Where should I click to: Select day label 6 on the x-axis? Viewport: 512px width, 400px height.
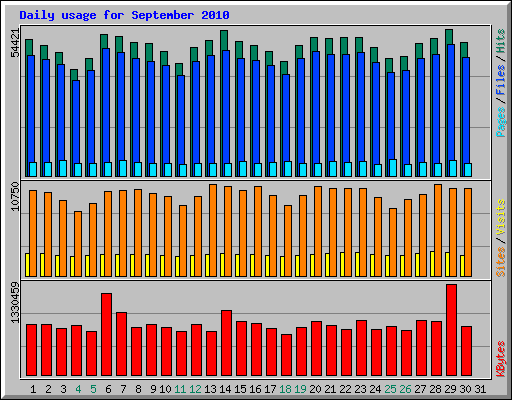coord(108,389)
